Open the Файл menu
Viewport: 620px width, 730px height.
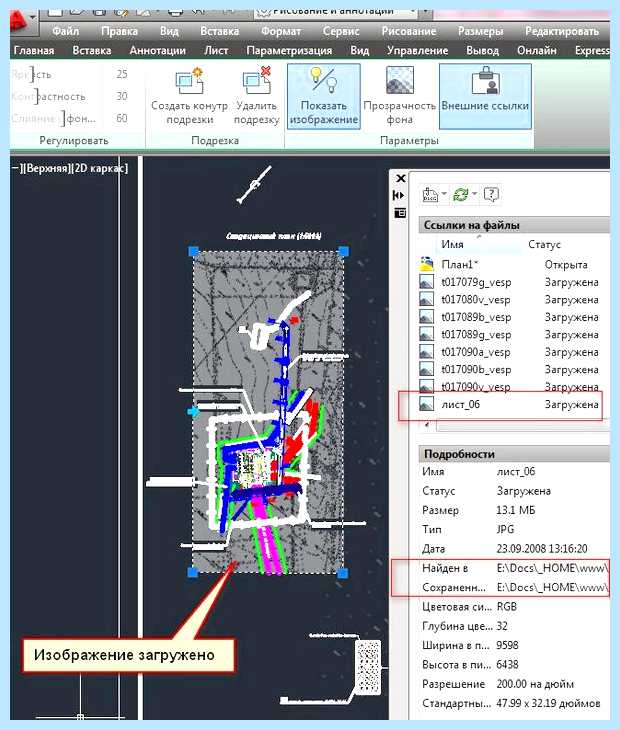pyautogui.click(x=65, y=31)
